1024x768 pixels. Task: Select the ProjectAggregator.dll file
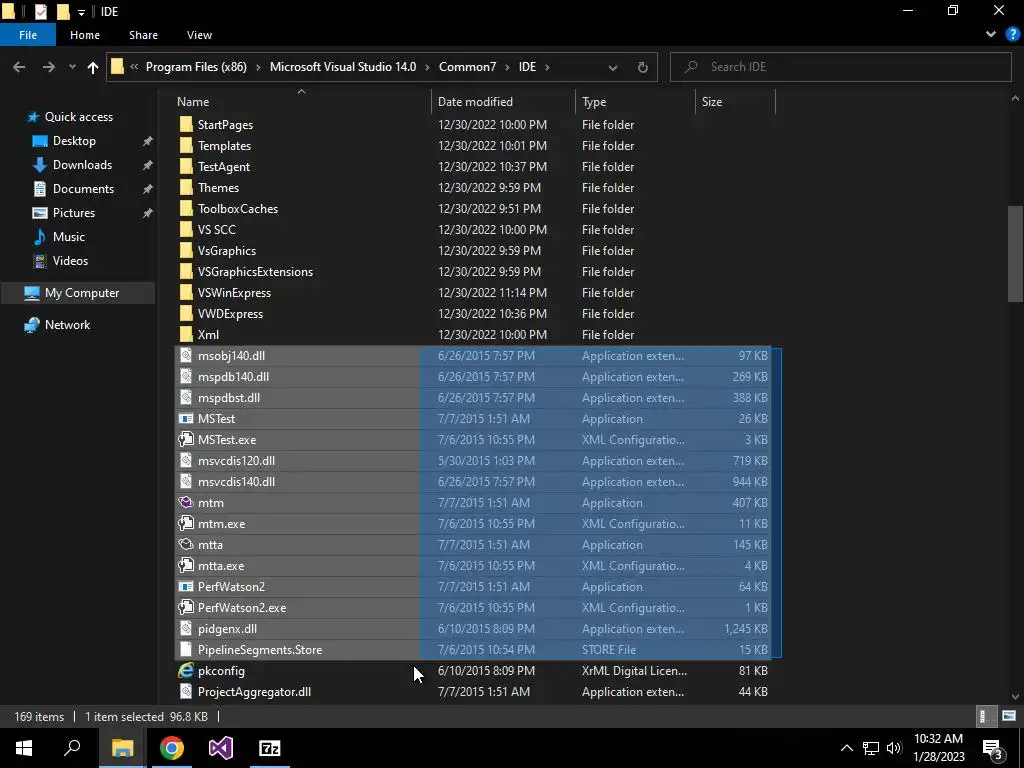[254, 692]
